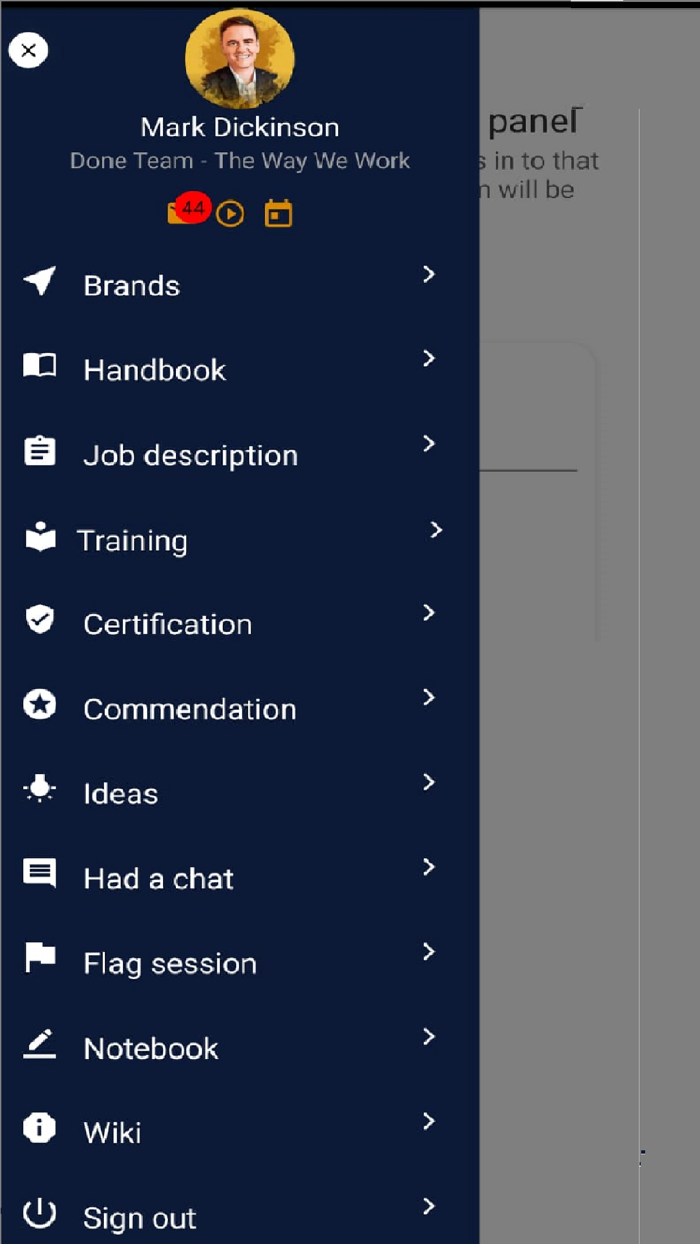Select the Ideas lightbulb icon
Viewport: 700px width, 1244px height.
39,789
